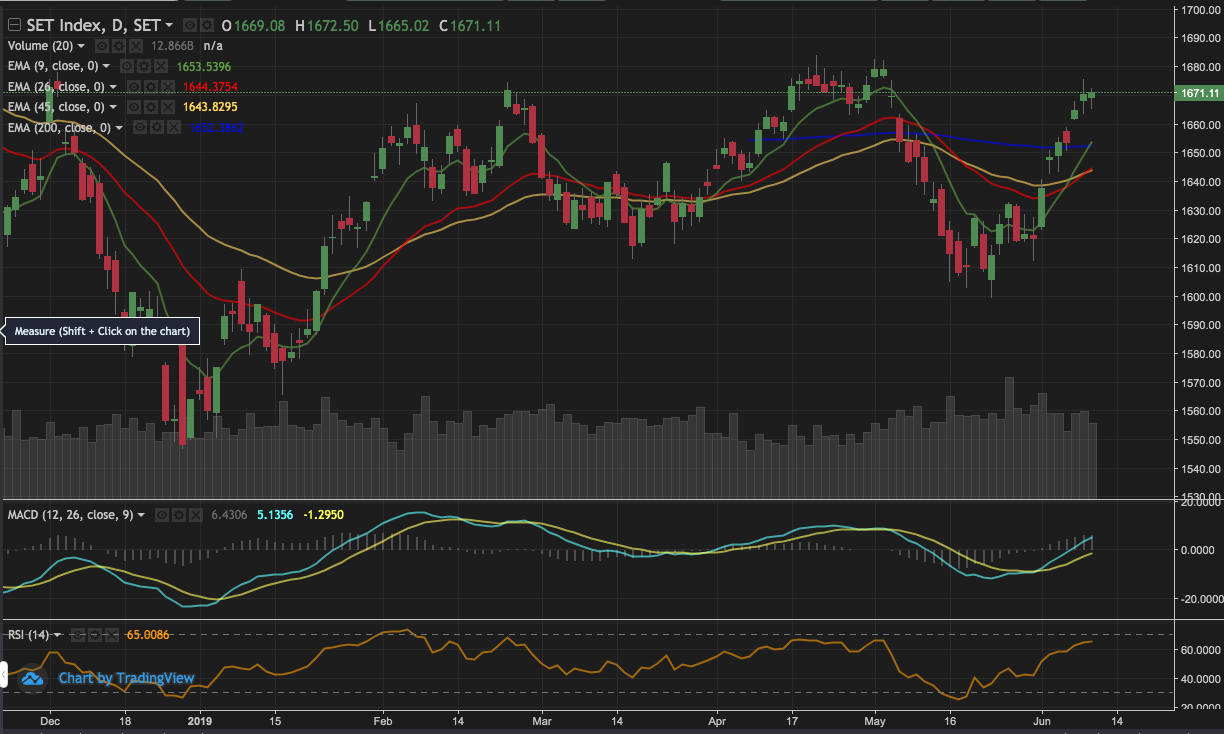This screenshot has height=734, width=1224.
Task: Click the MACD histogram value 6.4306
Action: [x=229, y=515]
